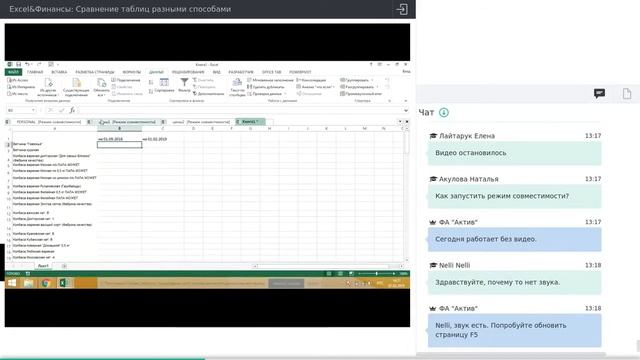Click the Мгновенное заполнение (Flash Fill) button

[x=270, y=80]
